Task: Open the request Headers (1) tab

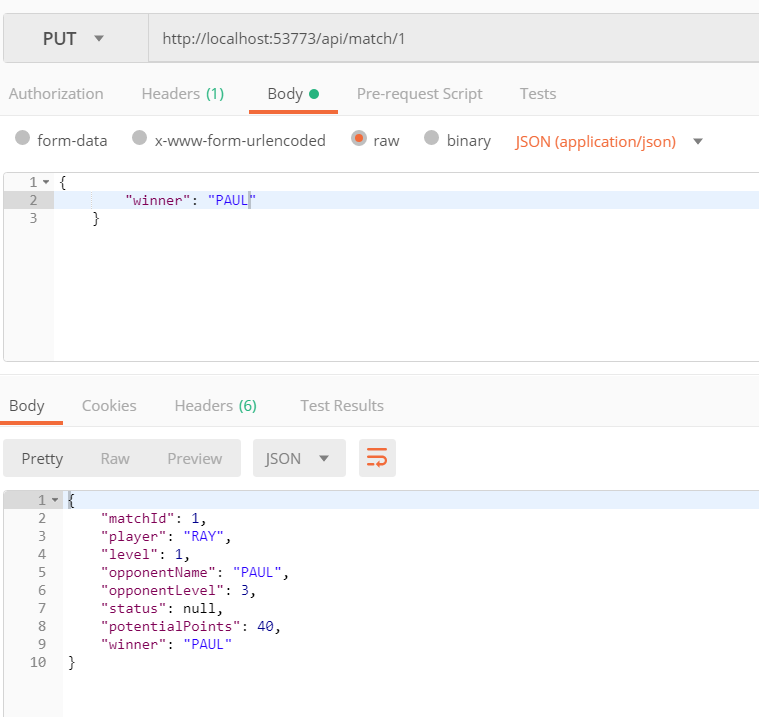Action: pos(182,93)
